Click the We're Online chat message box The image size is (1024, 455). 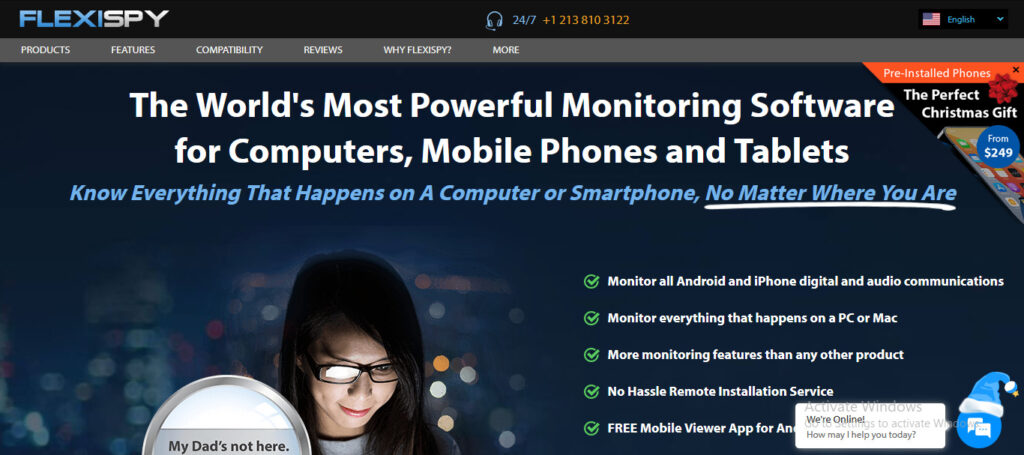click(x=870, y=426)
